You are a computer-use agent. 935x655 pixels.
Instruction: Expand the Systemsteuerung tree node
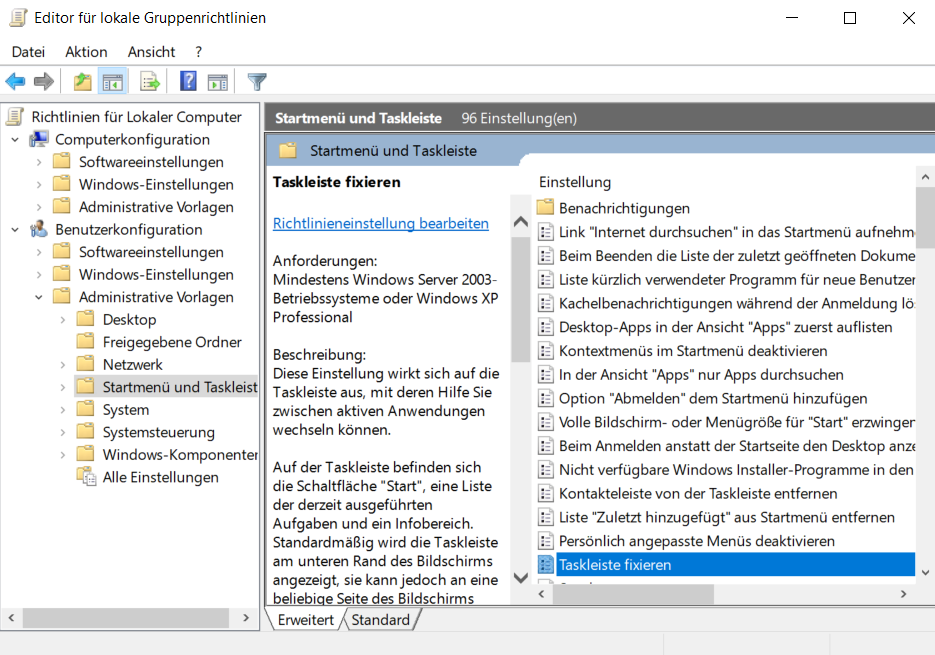(x=63, y=432)
